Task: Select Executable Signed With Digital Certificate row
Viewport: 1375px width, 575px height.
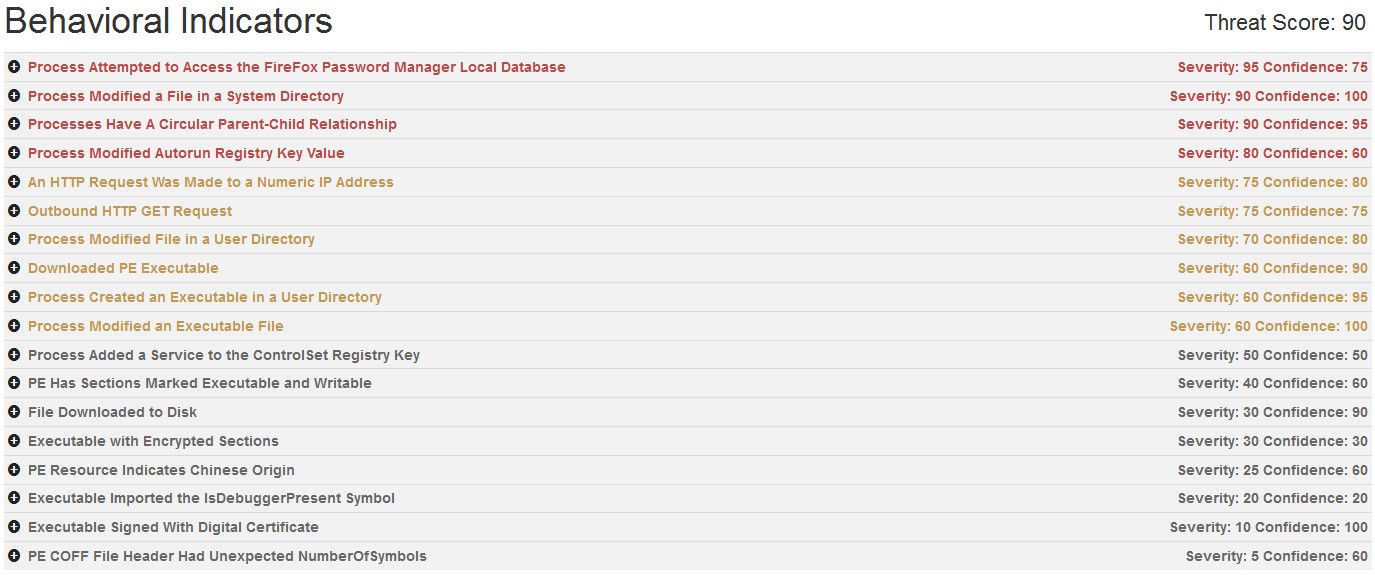Action: coord(173,527)
